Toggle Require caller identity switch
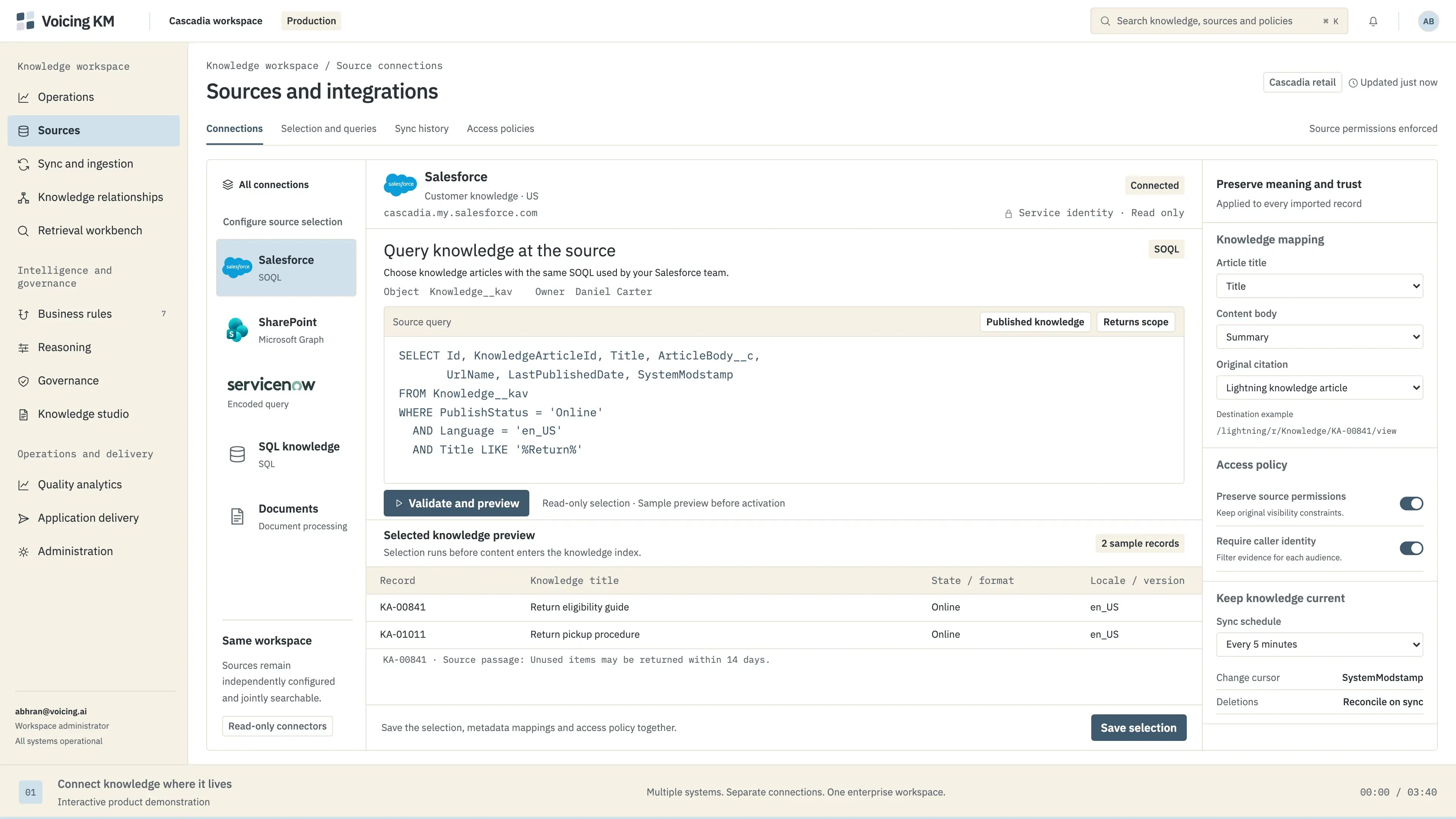 1411,548
